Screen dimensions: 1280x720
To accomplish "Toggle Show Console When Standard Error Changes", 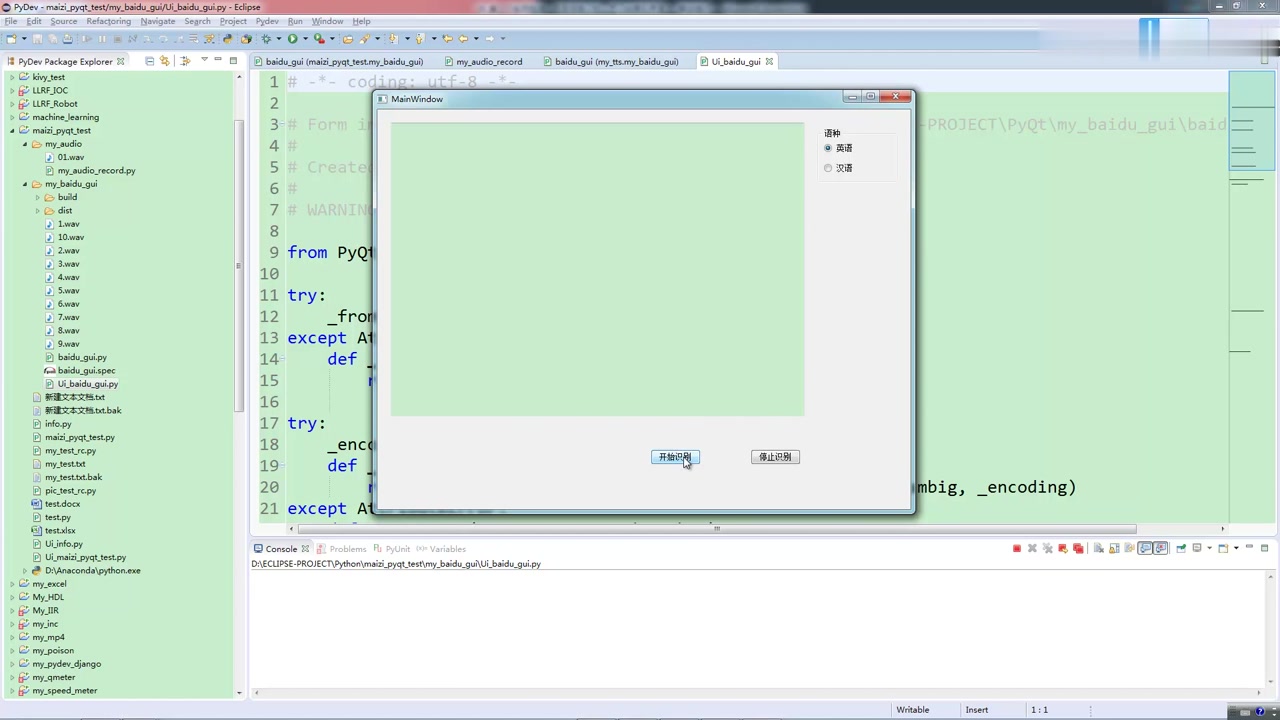I will pos(1161,548).
